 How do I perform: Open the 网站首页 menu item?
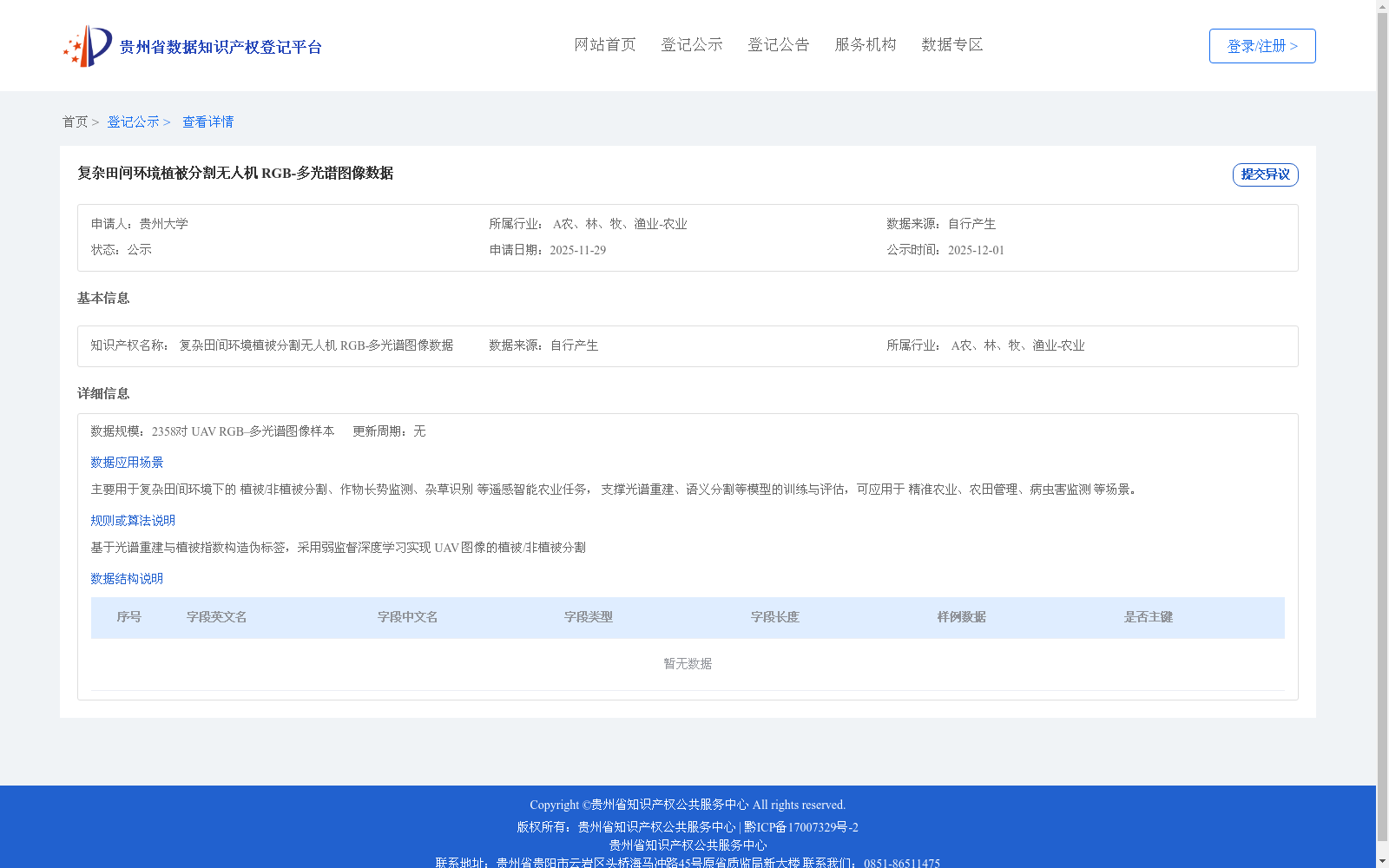click(605, 44)
